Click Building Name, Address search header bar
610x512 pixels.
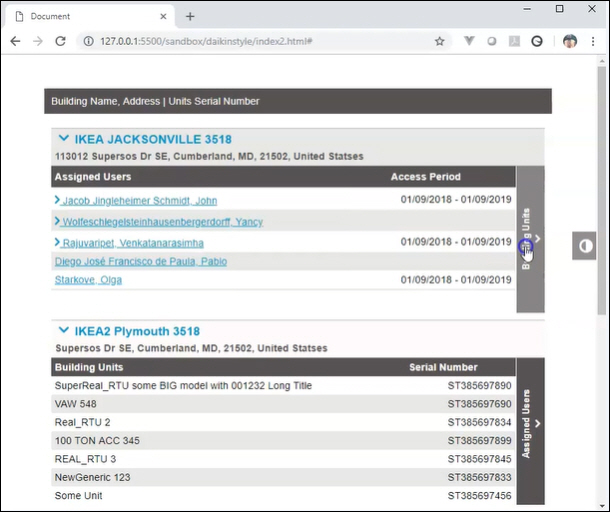coord(298,101)
